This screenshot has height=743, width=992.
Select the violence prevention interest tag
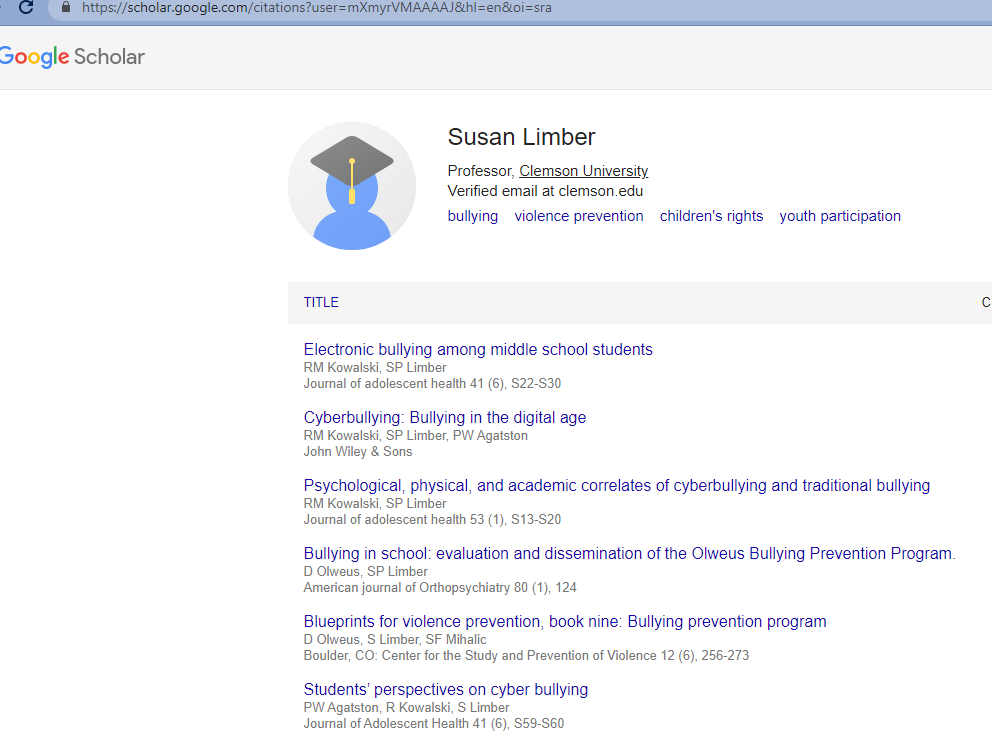pyautogui.click(x=579, y=216)
